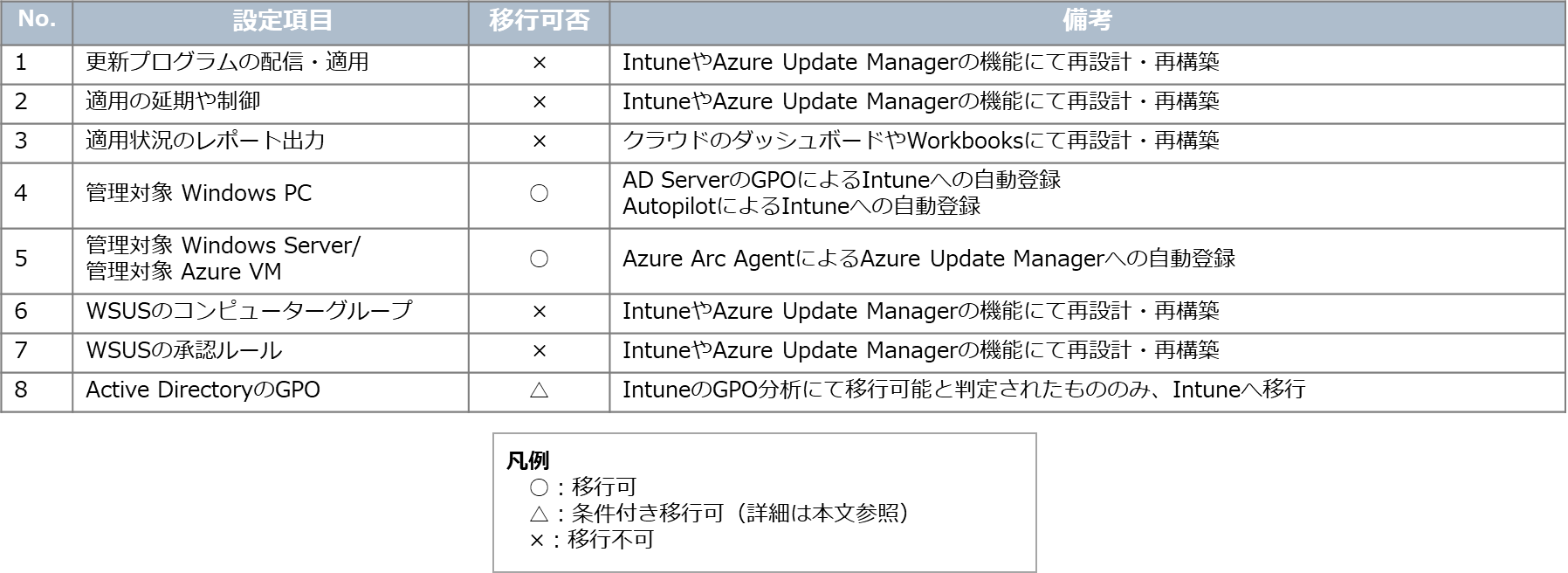Image resolution: width=1568 pixels, height=573 pixels.
Task: Click the ○ mark in row 5
Action: [539, 259]
